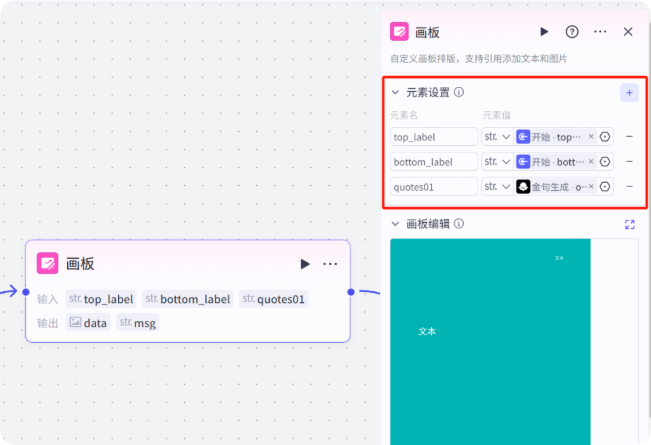Click the bottom_label input tag on the node

click(188, 299)
